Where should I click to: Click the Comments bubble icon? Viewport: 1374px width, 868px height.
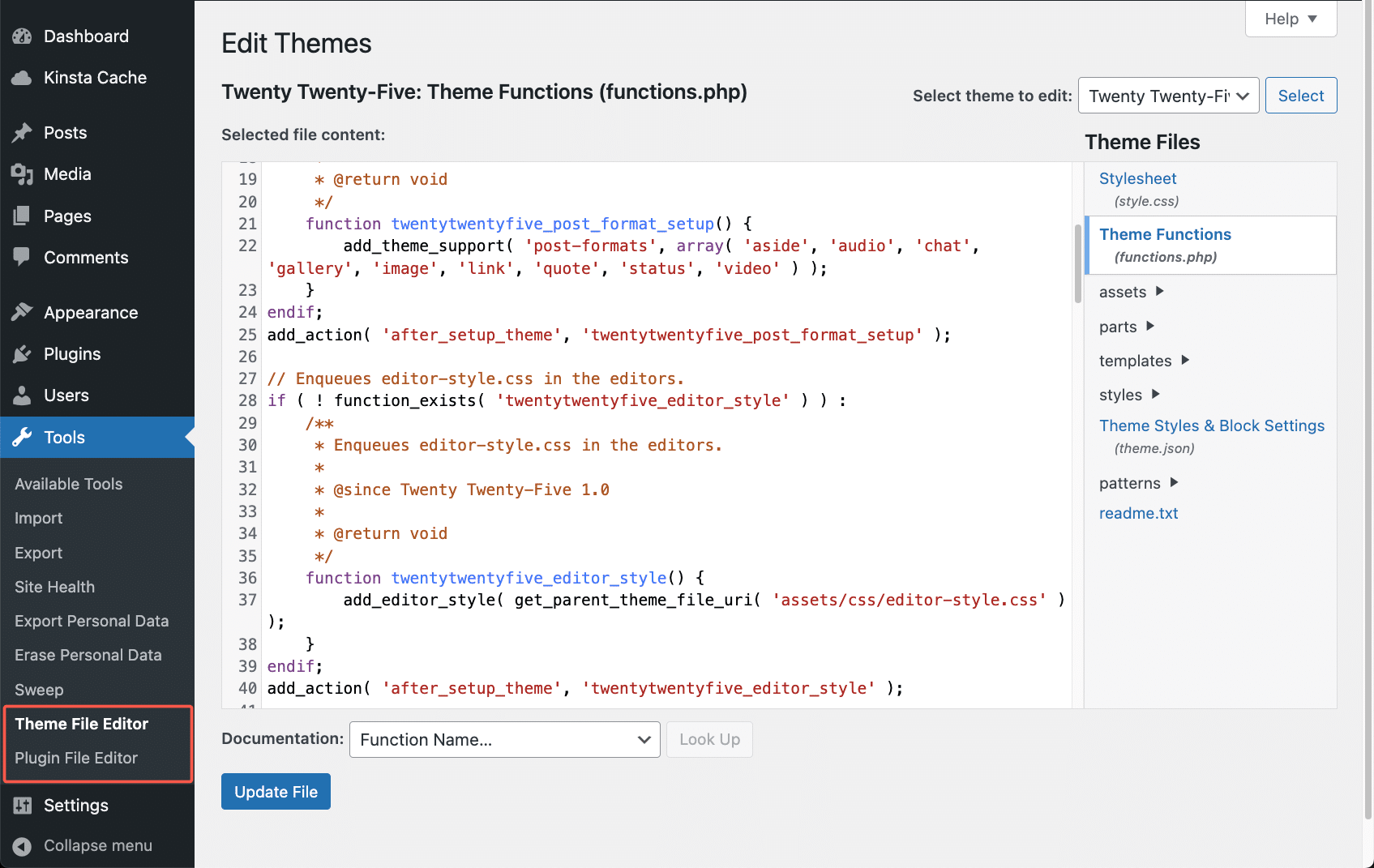(22, 258)
